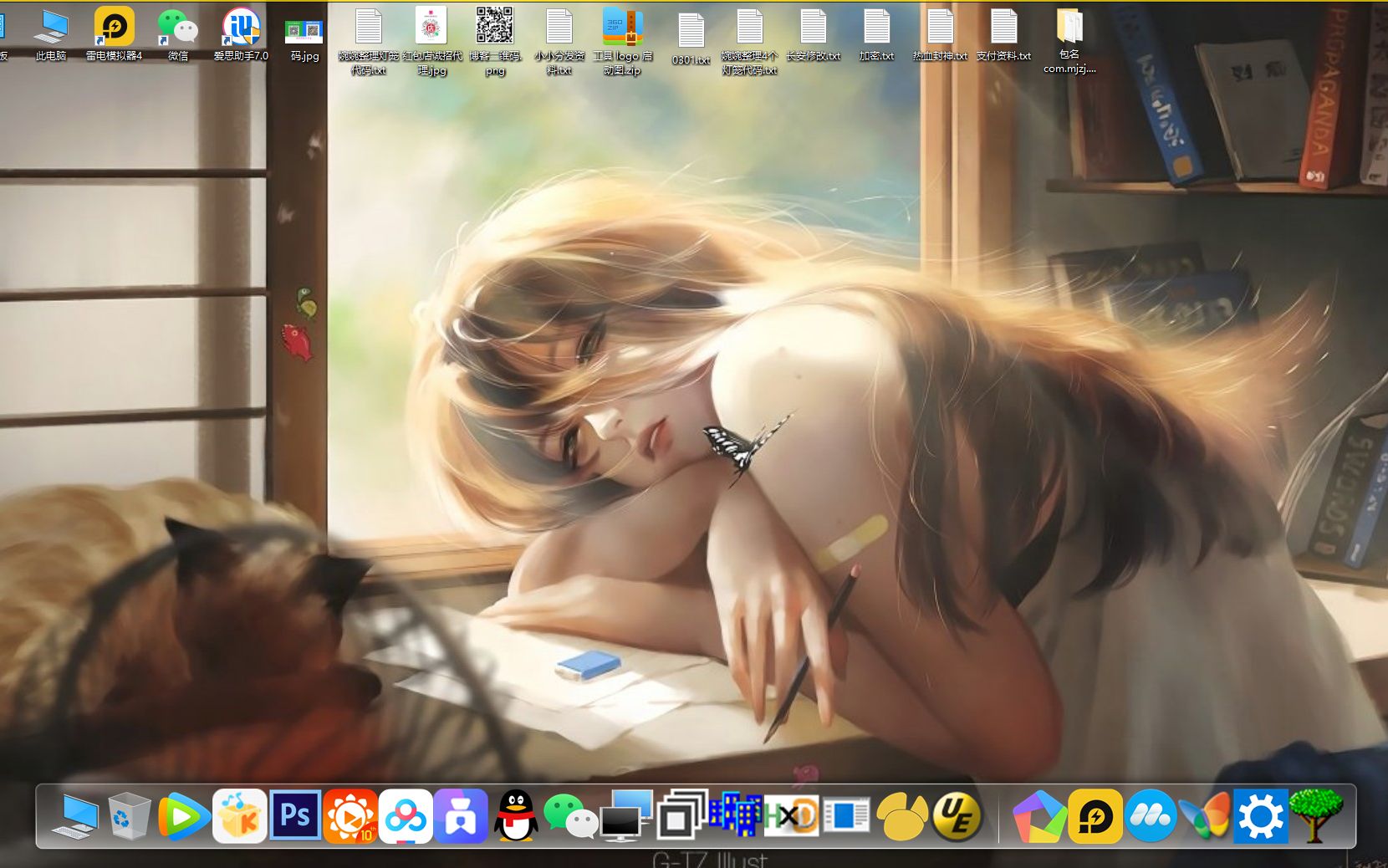Select the 0301.txt file
Viewport: 1388px width, 868px height.
(x=691, y=40)
